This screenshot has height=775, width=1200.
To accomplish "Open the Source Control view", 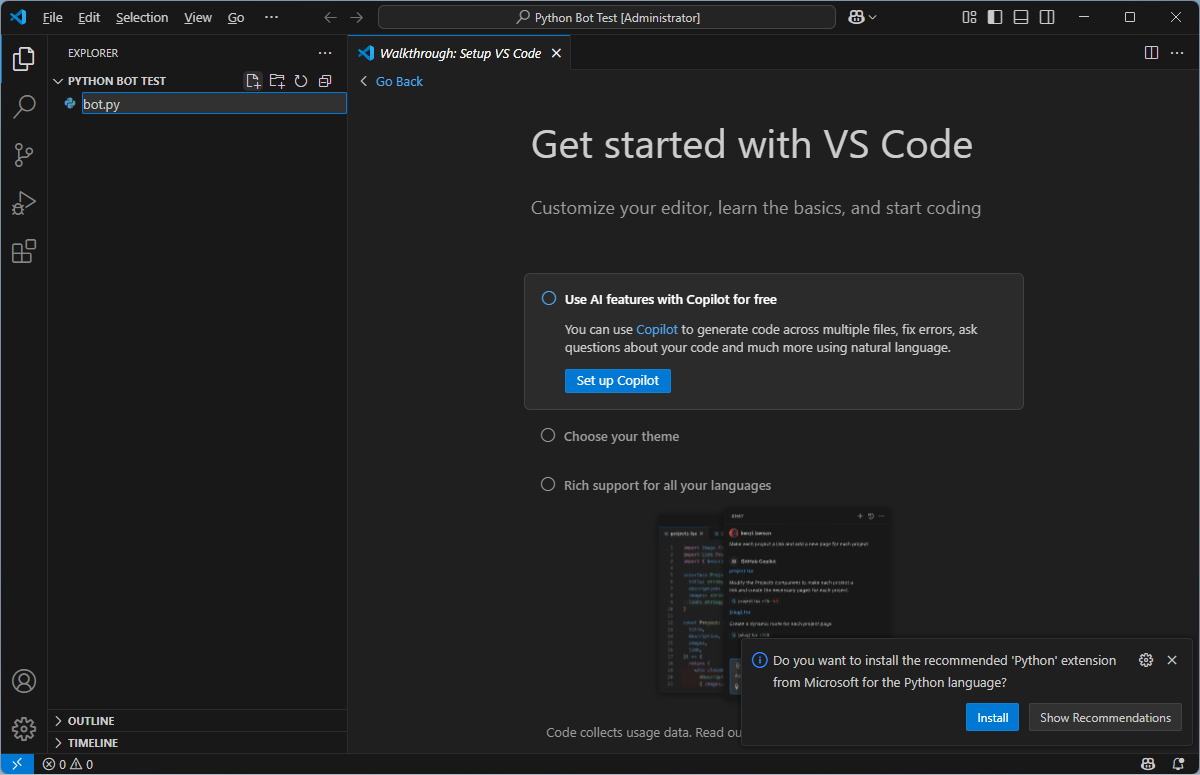I will coord(24,155).
